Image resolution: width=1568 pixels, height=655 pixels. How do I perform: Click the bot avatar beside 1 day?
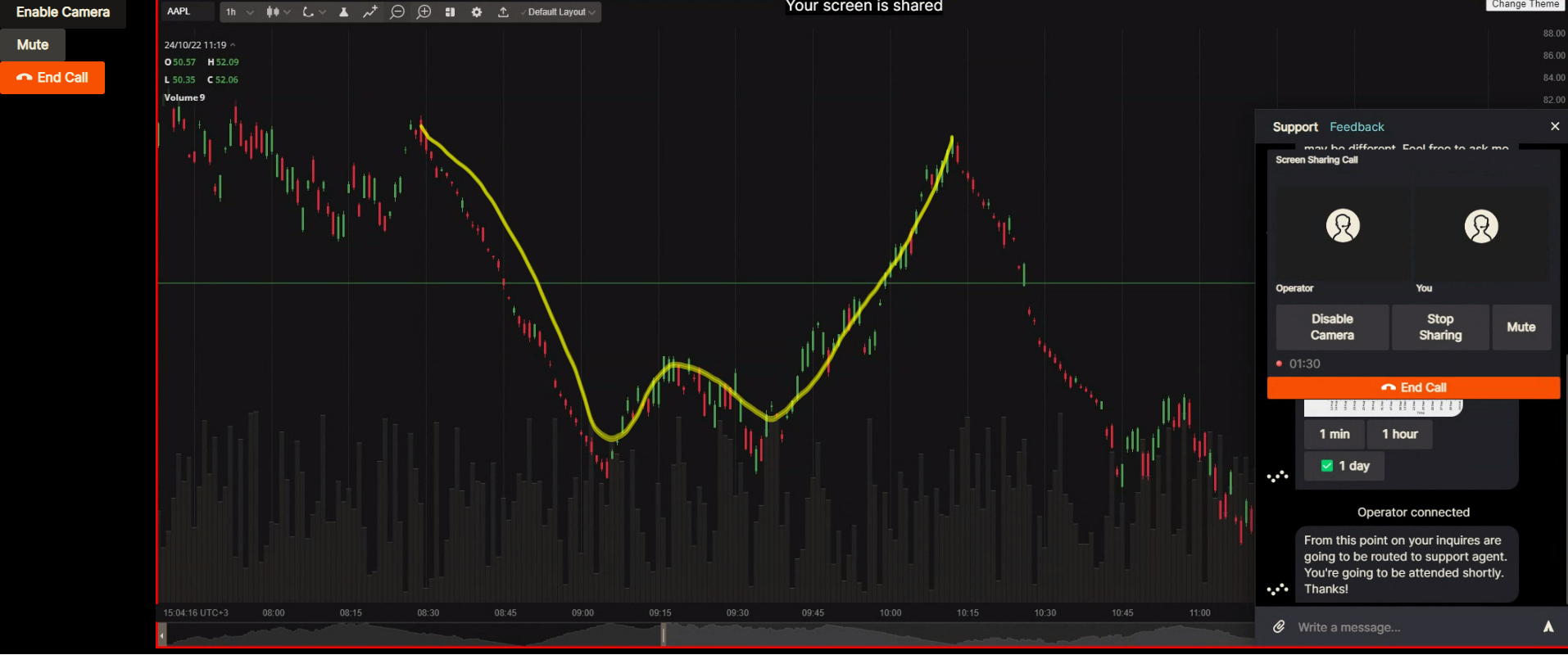(1277, 476)
